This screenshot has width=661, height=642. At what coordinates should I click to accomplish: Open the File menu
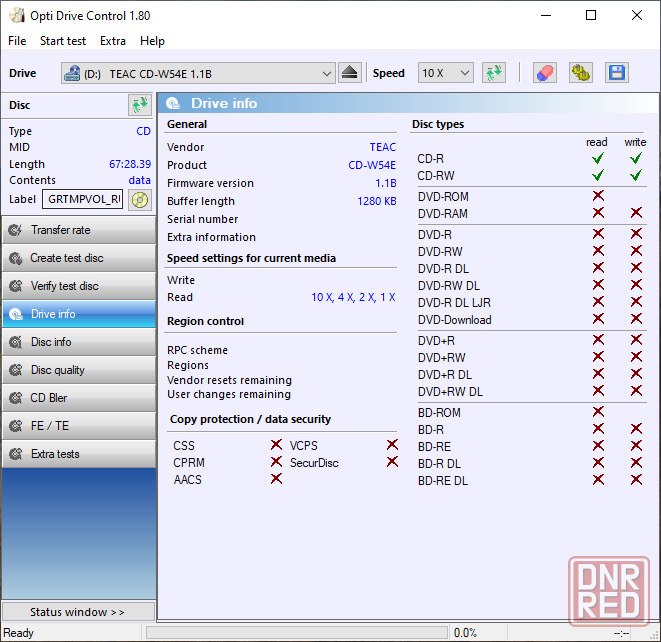pyautogui.click(x=17, y=41)
